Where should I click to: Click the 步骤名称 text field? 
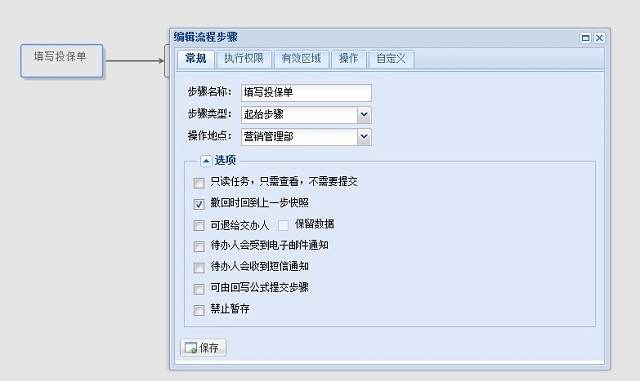pyautogui.click(x=306, y=93)
